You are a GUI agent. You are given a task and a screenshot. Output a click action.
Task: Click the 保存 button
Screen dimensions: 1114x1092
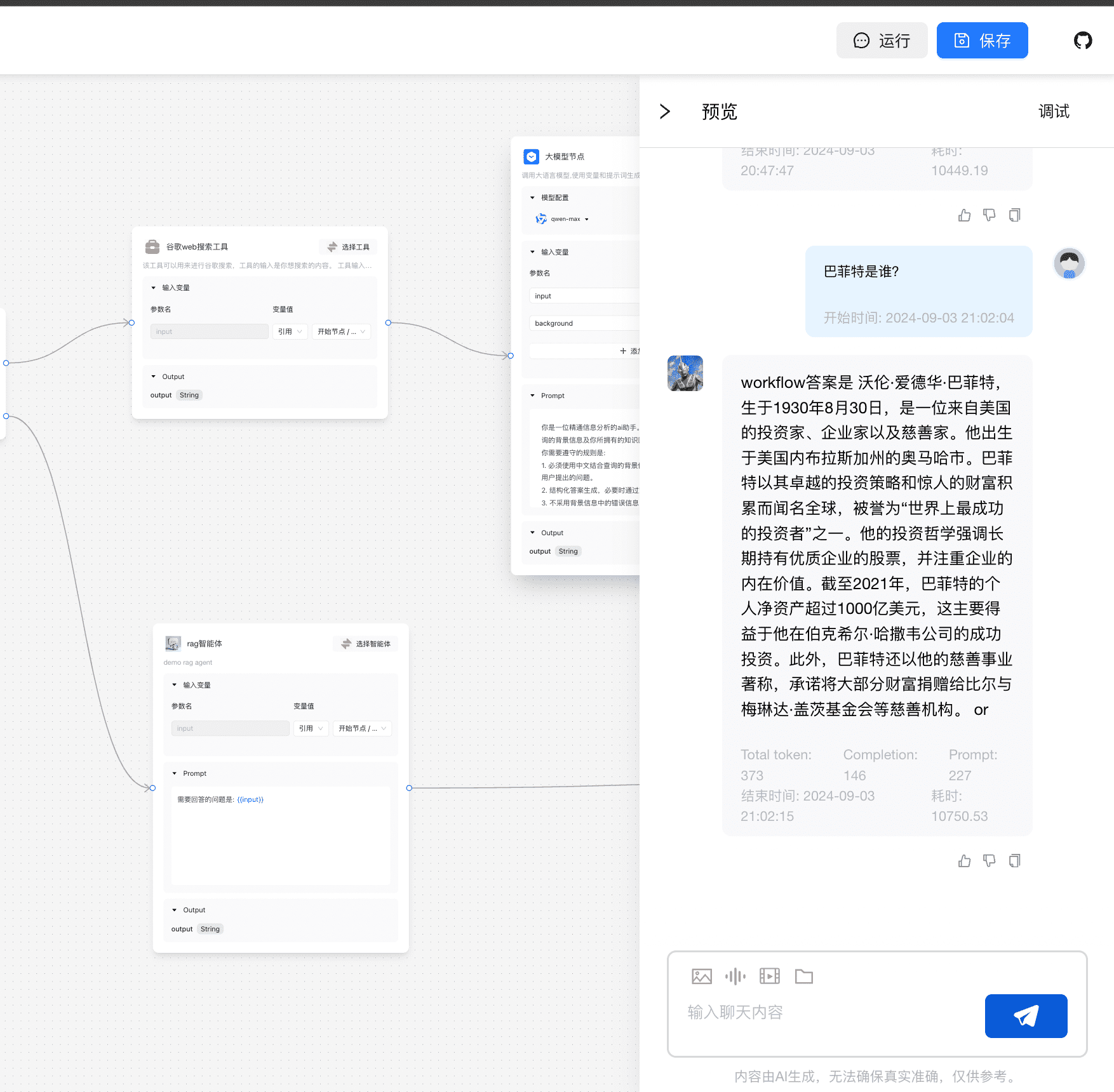(982, 40)
